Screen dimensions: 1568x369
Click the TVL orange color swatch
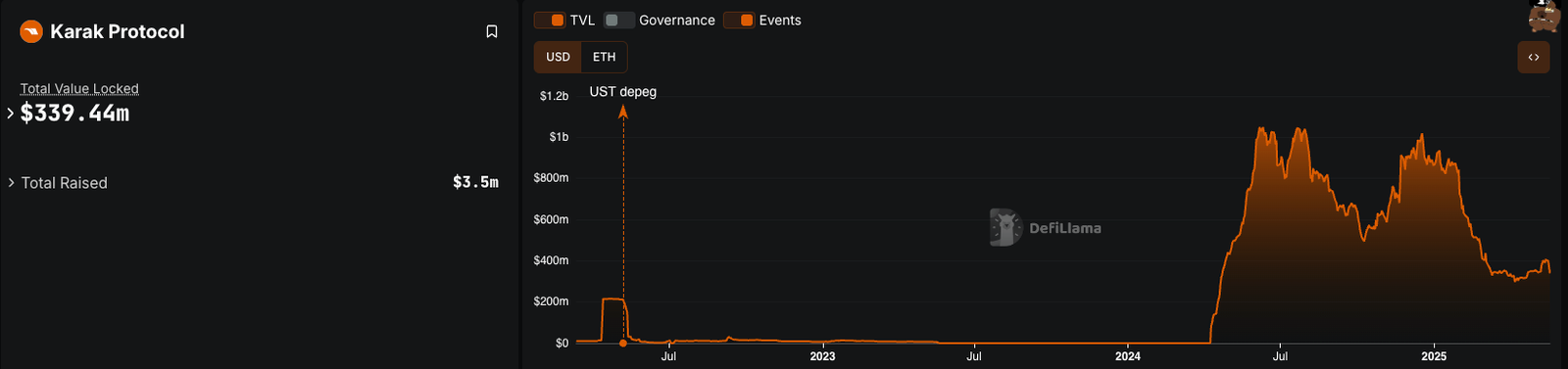[x=557, y=21]
